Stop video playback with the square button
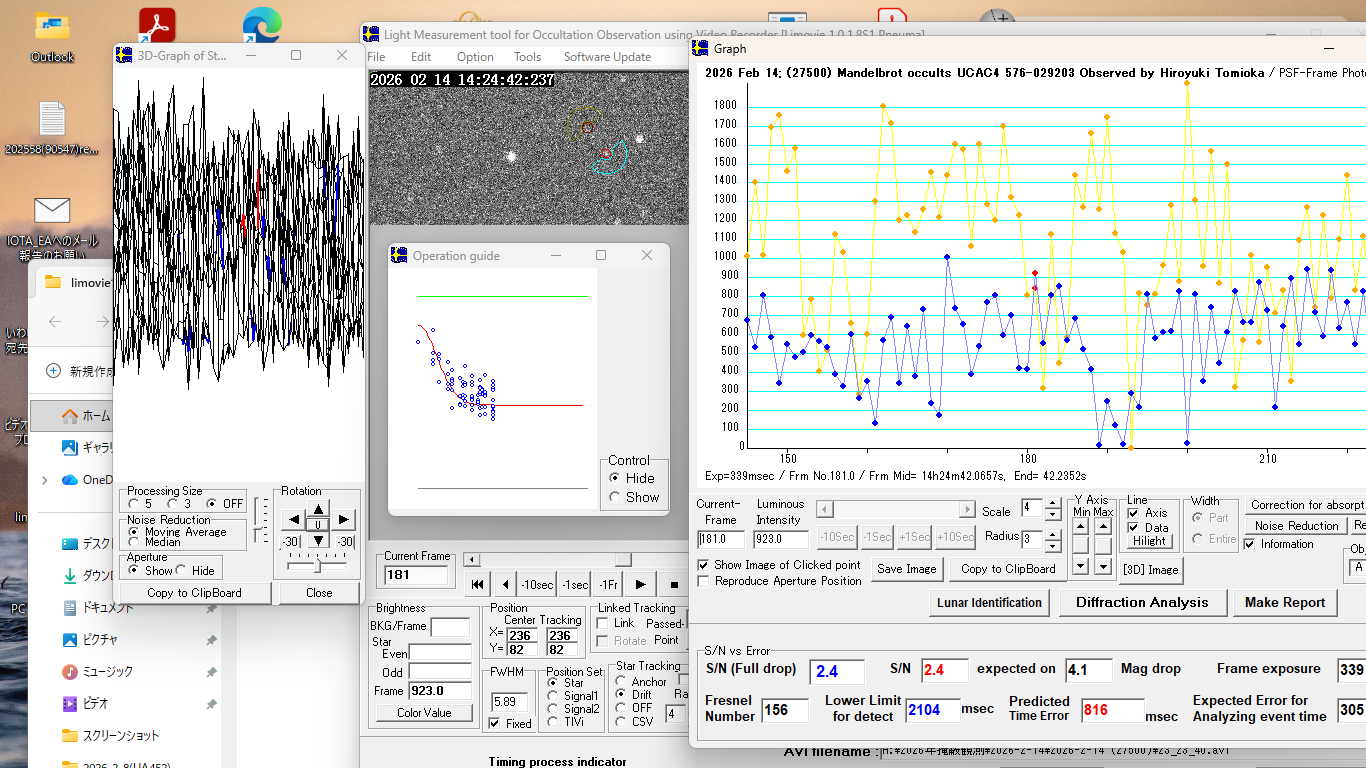 (674, 585)
